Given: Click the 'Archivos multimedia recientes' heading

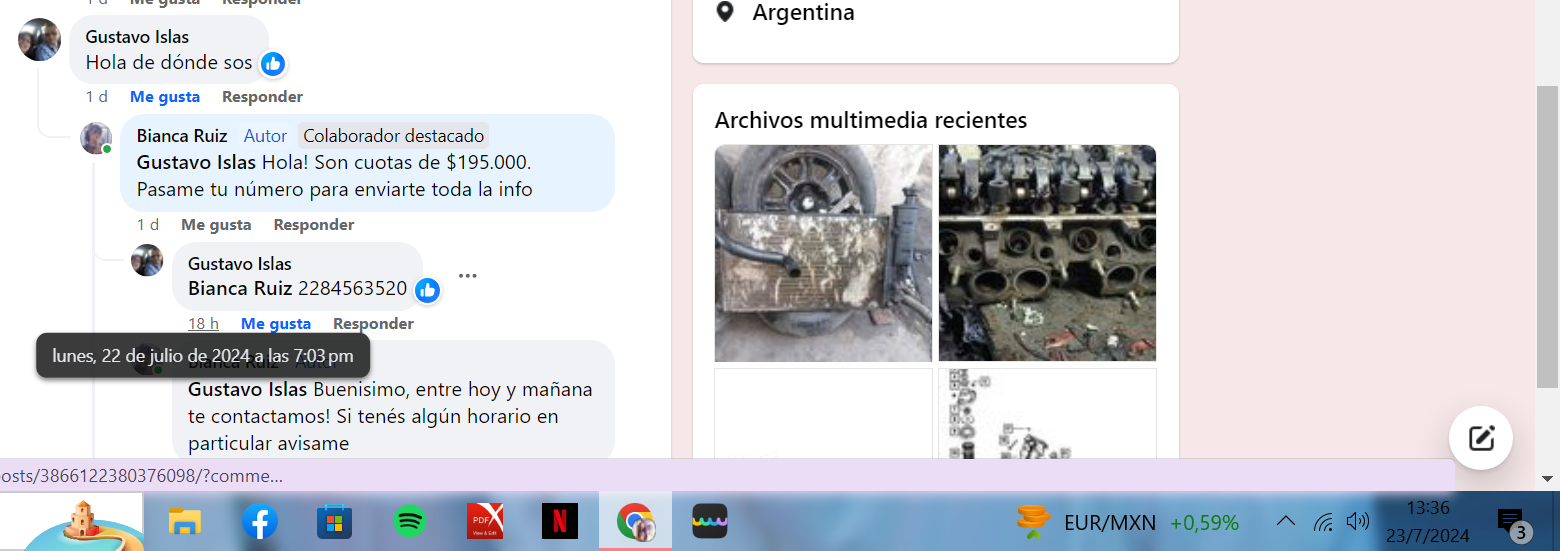Looking at the screenshot, I should (x=871, y=121).
